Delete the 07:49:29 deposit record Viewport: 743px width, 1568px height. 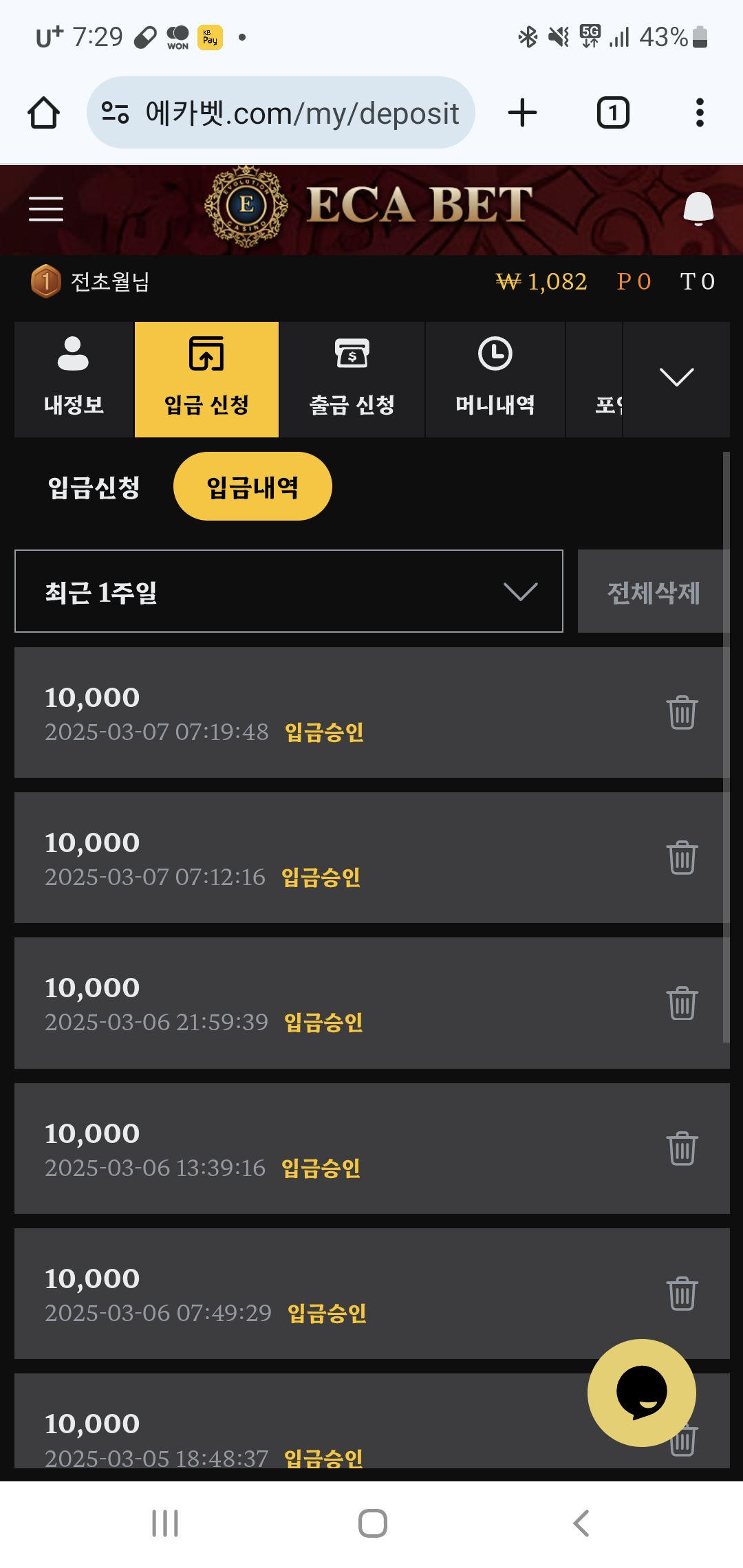[682, 1294]
